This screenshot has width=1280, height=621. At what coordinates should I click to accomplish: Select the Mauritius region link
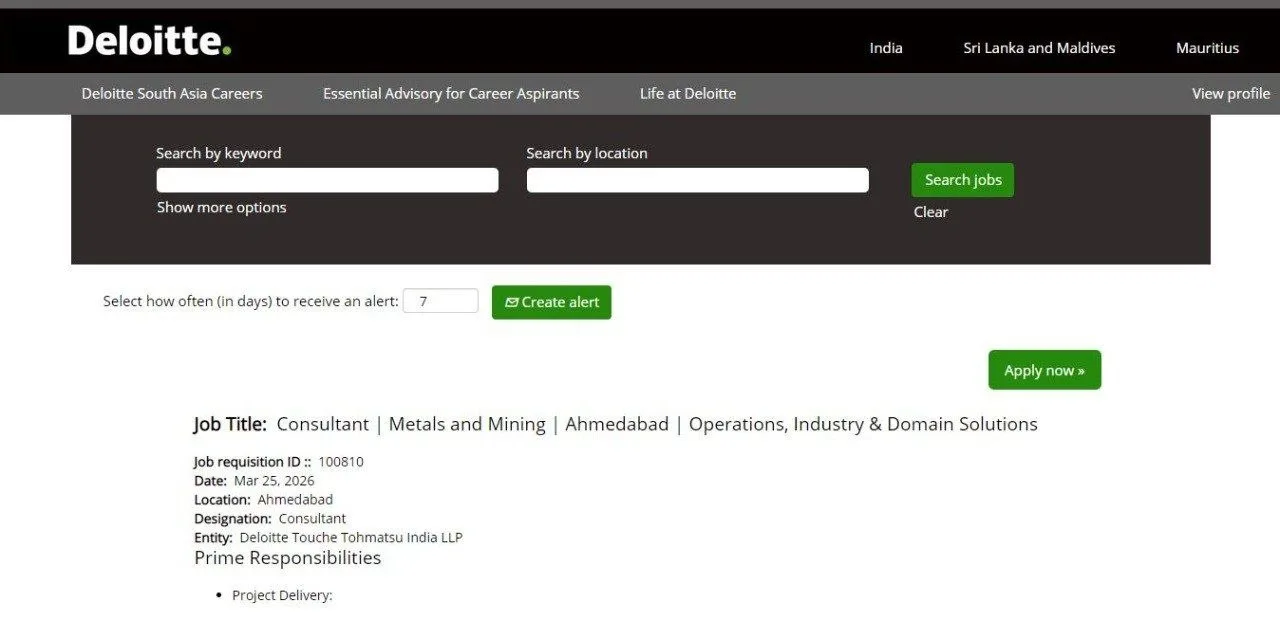1207,48
